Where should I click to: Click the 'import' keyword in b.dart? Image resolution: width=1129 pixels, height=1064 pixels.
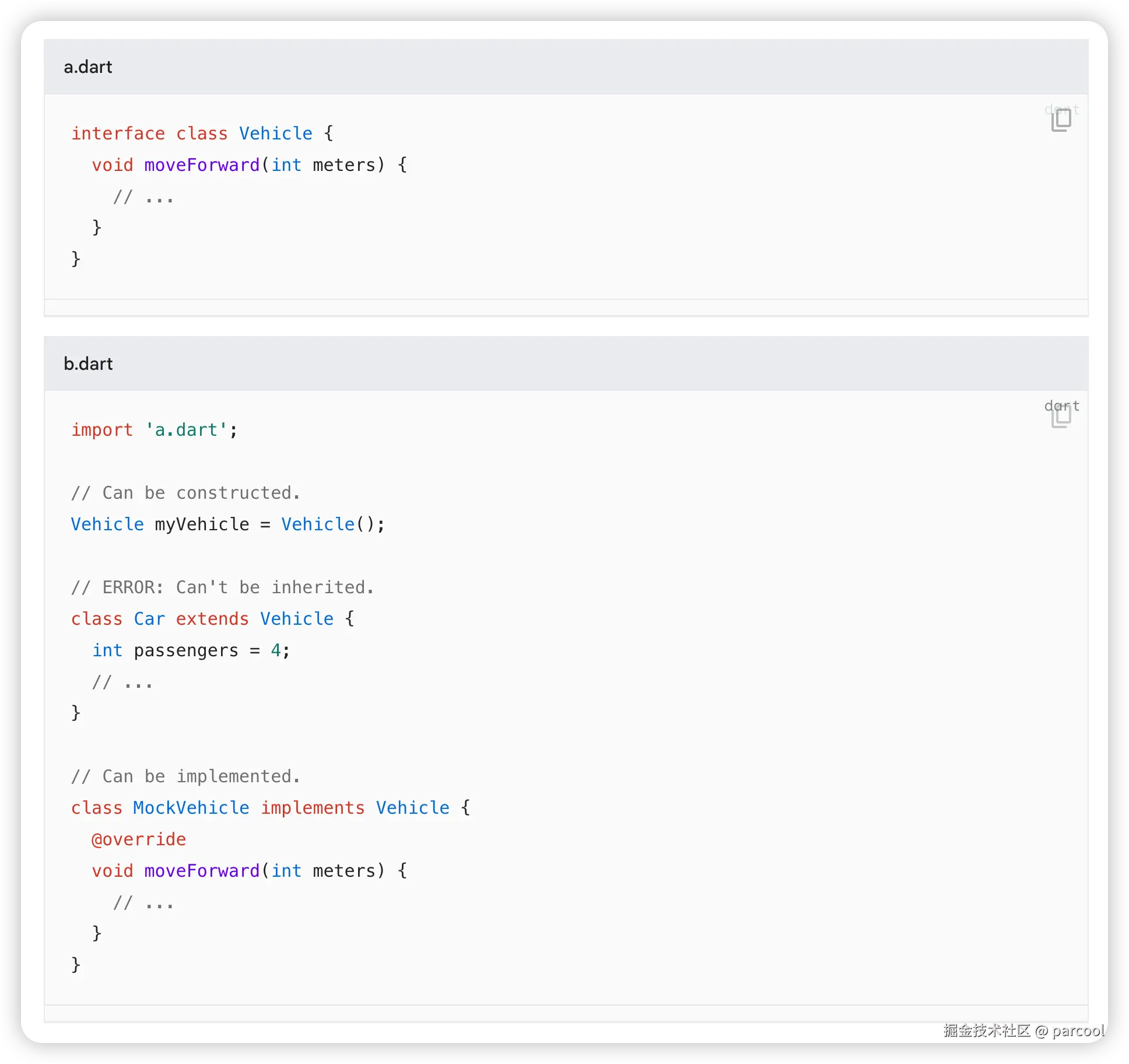click(x=102, y=430)
